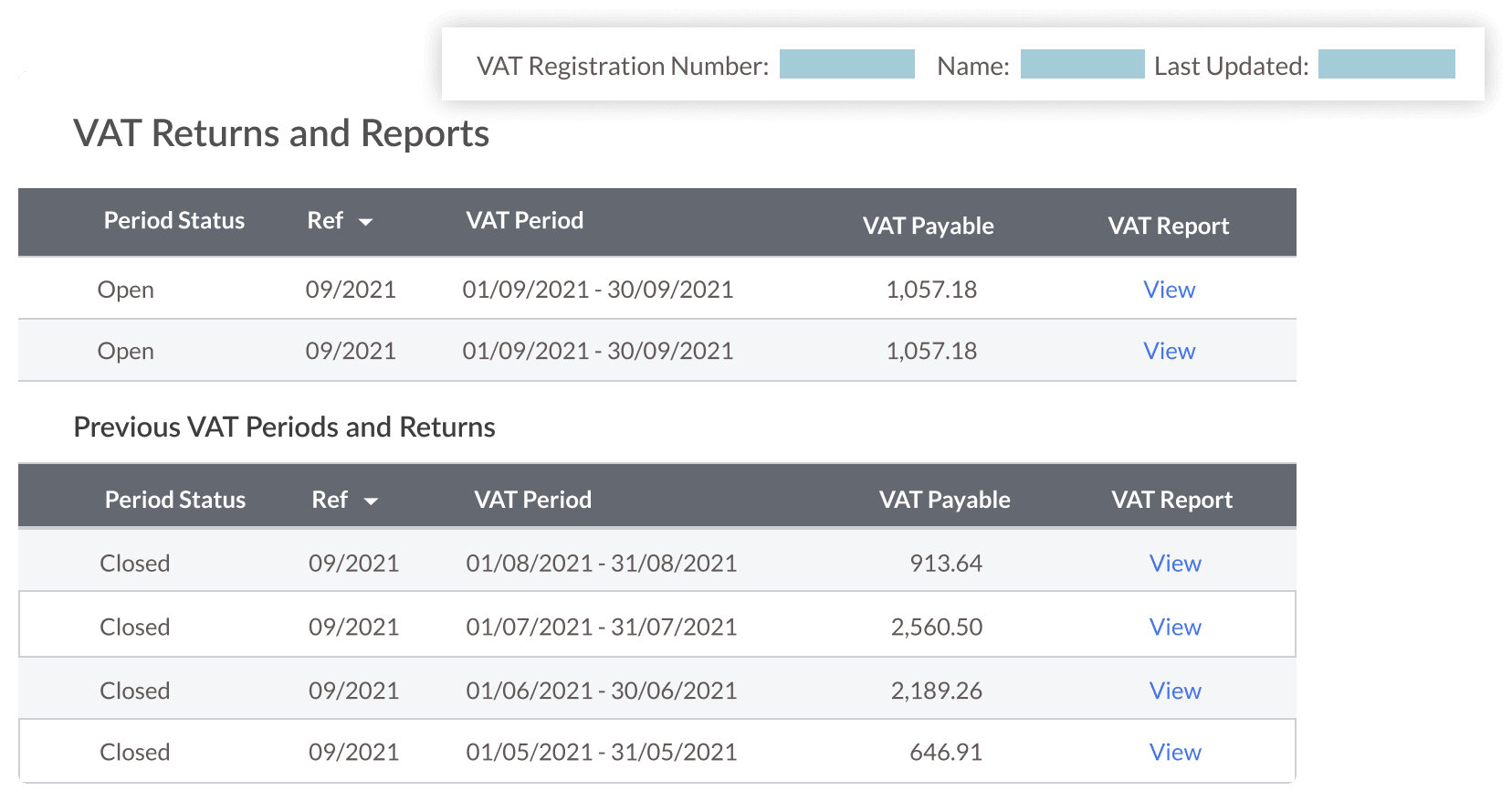
Task: Click 'VAT Report' header in top returns table
Action: [x=1169, y=227]
